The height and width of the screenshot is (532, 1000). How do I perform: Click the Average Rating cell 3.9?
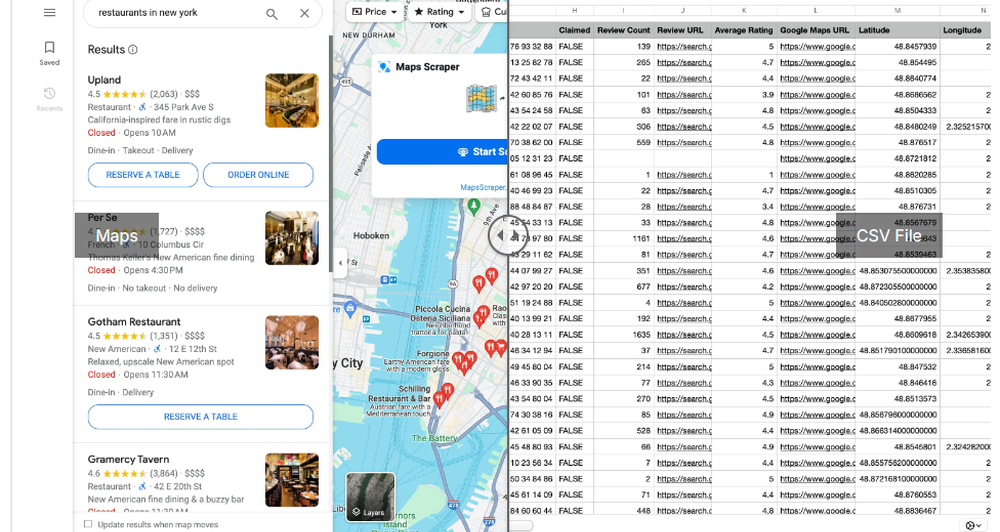[744, 94]
